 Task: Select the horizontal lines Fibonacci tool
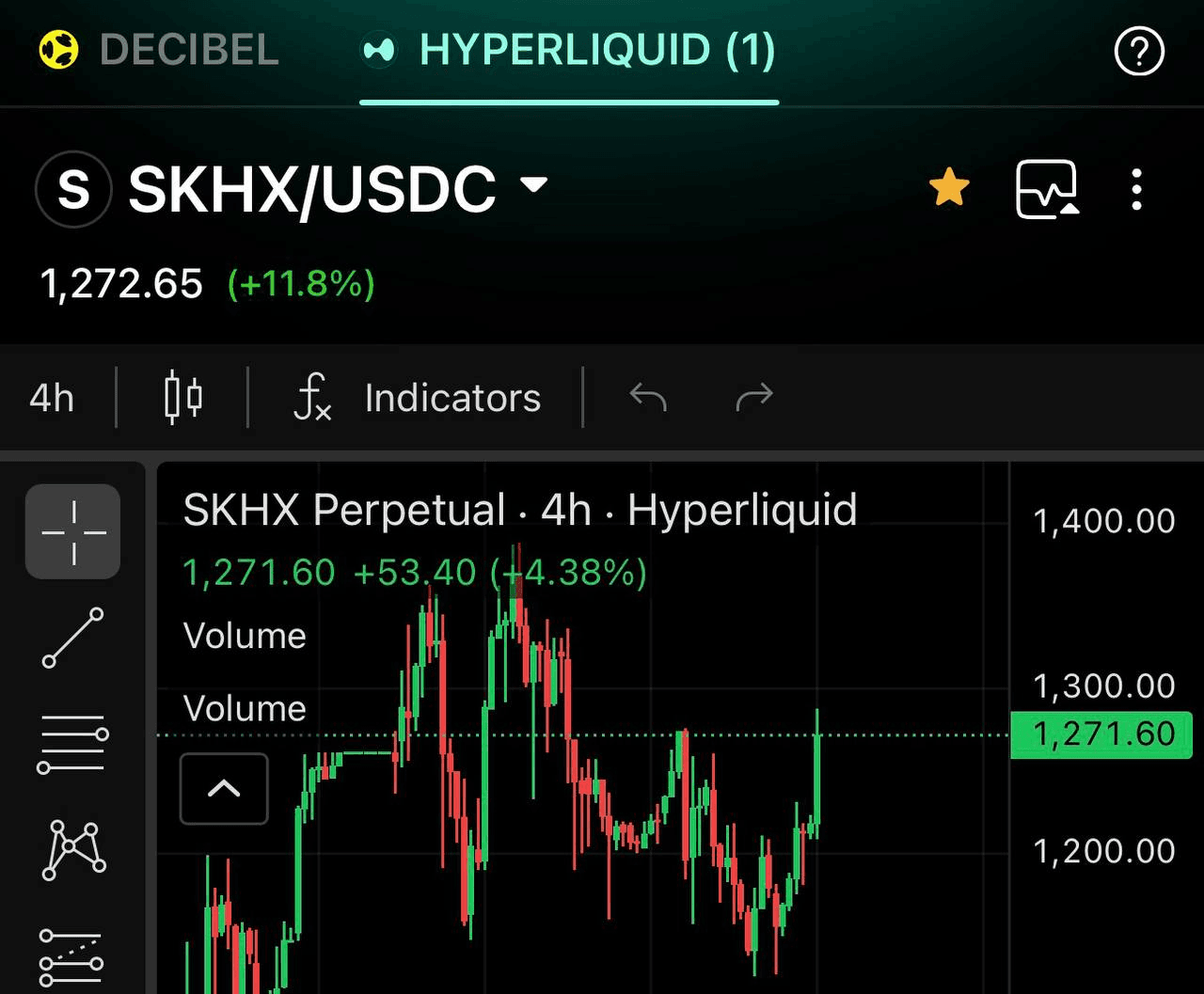[x=73, y=744]
